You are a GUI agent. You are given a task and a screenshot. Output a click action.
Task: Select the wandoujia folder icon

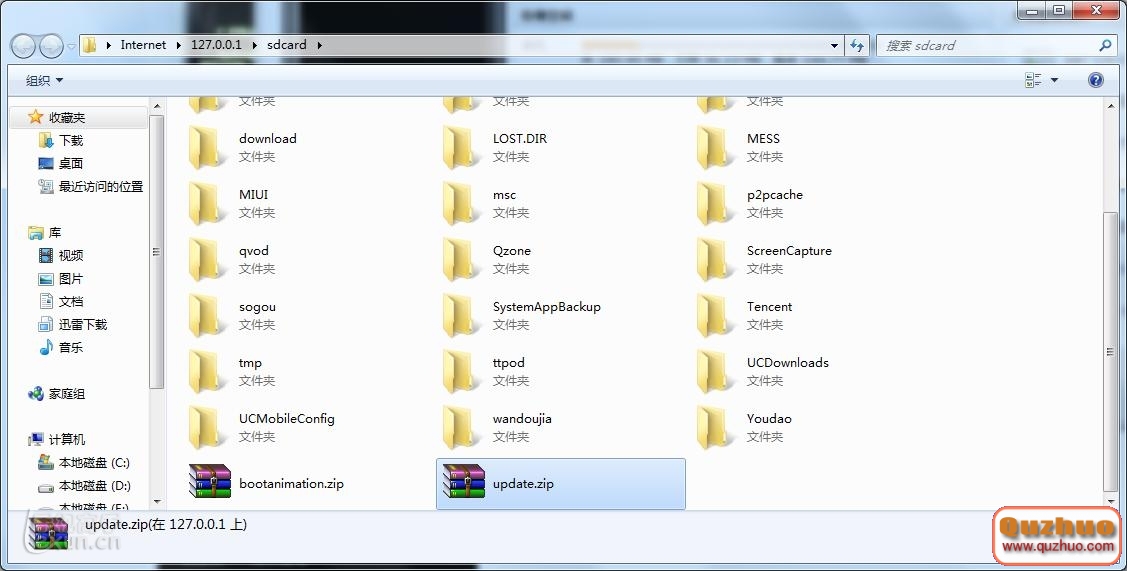click(461, 428)
